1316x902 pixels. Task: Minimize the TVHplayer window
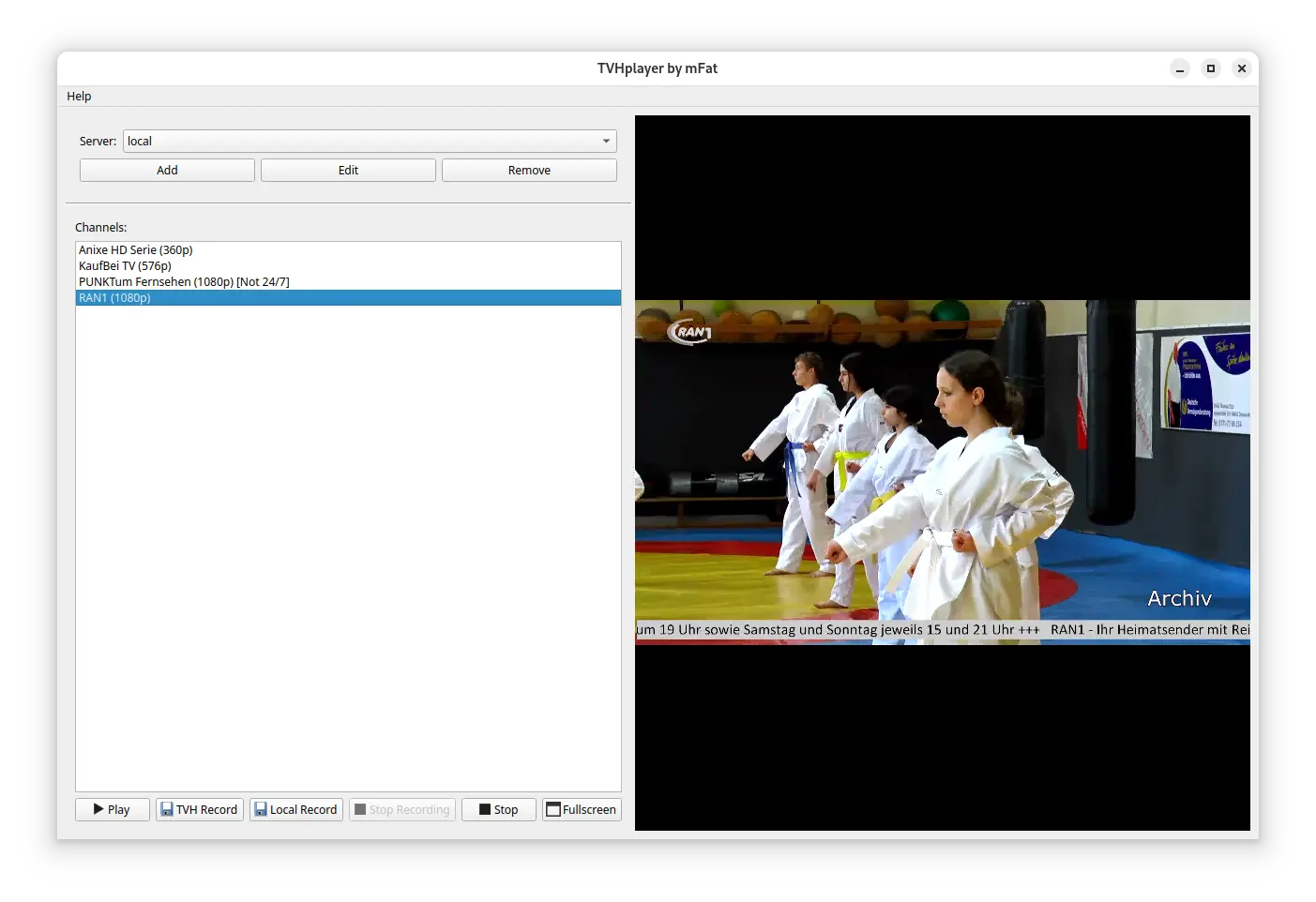1180,68
